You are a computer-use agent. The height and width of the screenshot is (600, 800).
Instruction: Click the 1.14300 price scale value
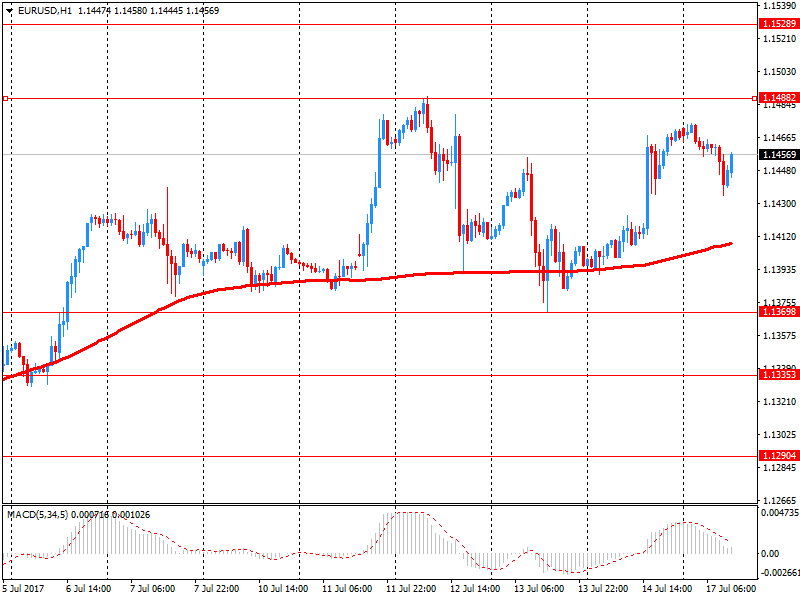[x=780, y=204]
